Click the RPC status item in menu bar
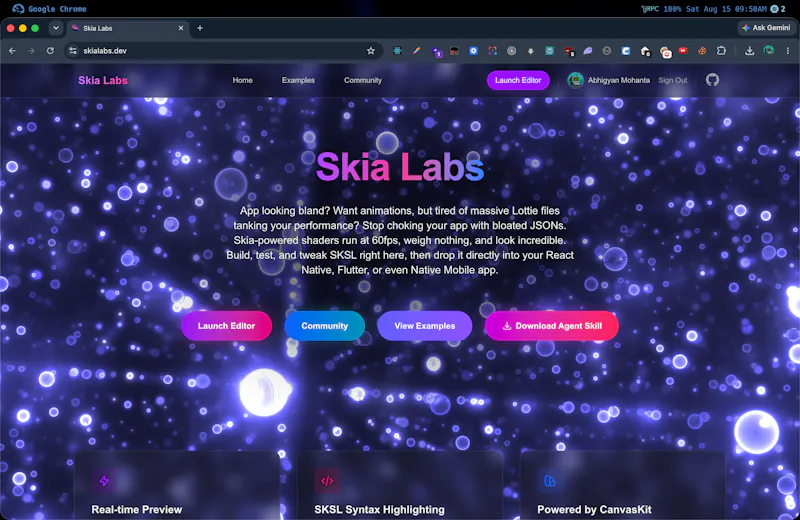The width and height of the screenshot is (800, 520). click(x=650, y=9)
